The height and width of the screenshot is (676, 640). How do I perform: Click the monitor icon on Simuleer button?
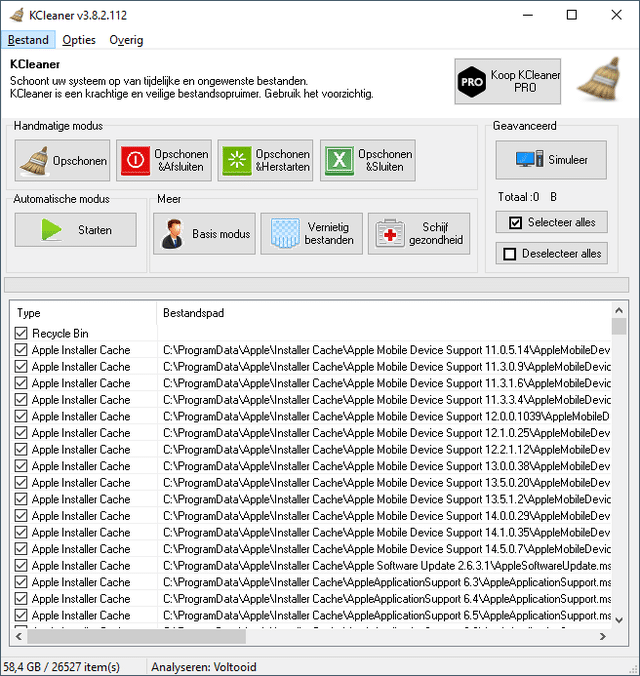[x=529, y=160]
